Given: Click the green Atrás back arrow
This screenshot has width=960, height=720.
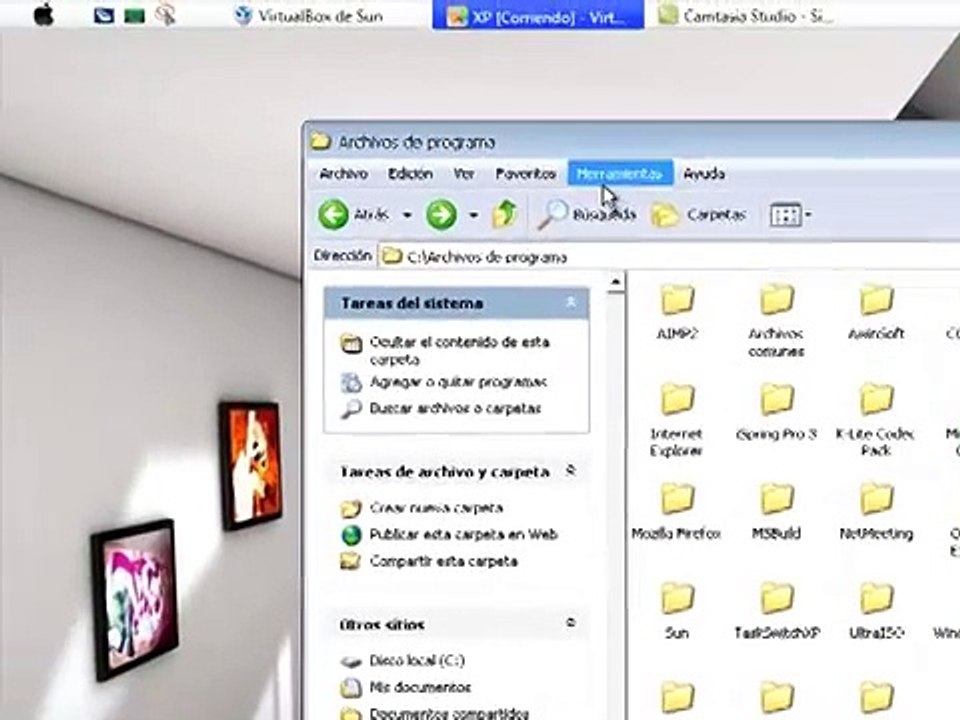Looking at the screenshot, I should 334,214.
